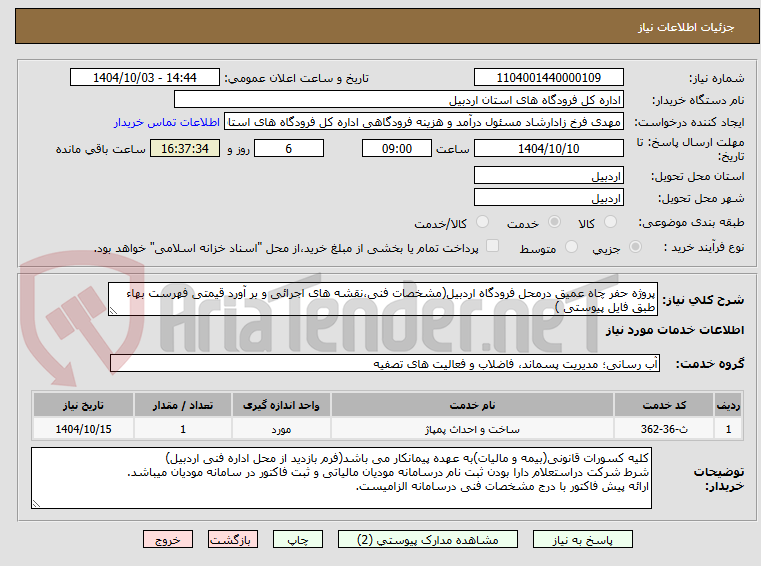Click the شماره نیاز number field
This screenshot has width=761, height=566.
(x=548, y=78)
